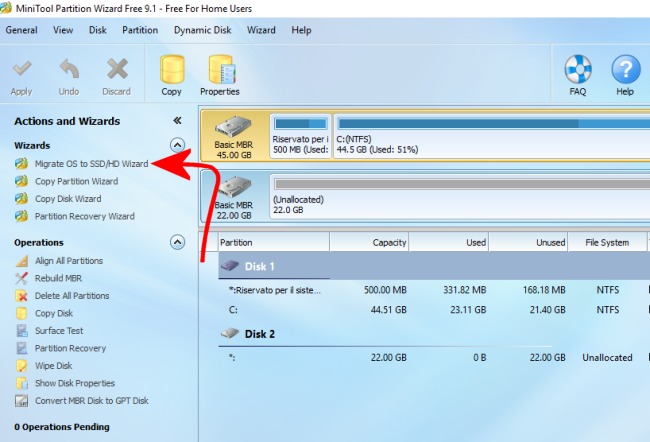Select the Disk 2 unallocated *: row
Viewport: 650px width, 442px height.
434,357
